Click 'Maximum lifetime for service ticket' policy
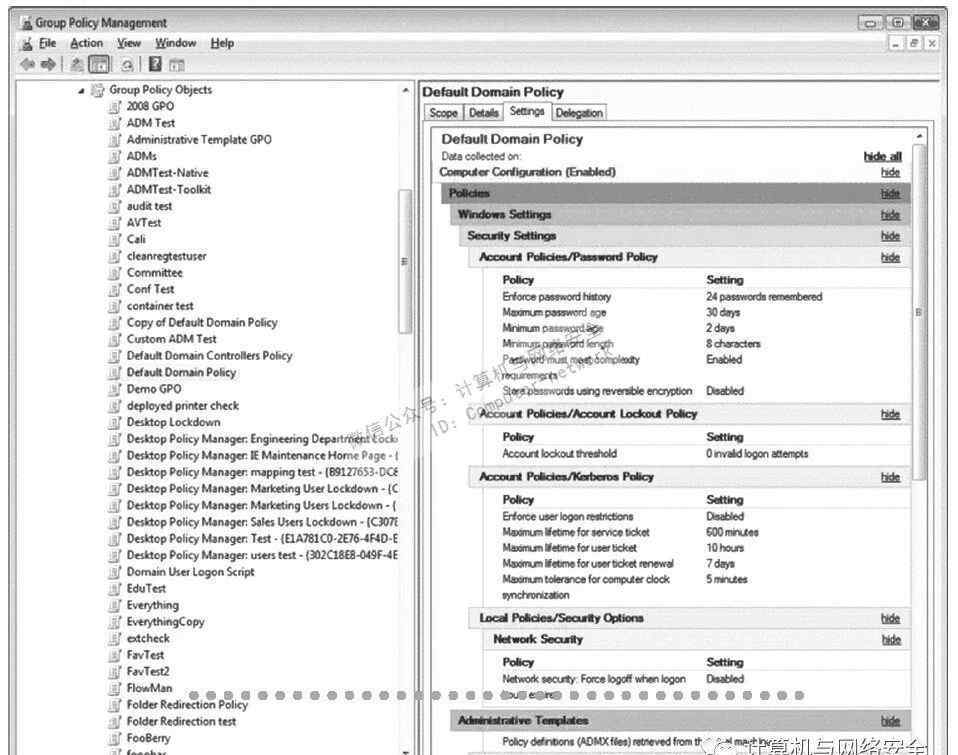Viewport: 958px width, 755px height. click(576, 533)
